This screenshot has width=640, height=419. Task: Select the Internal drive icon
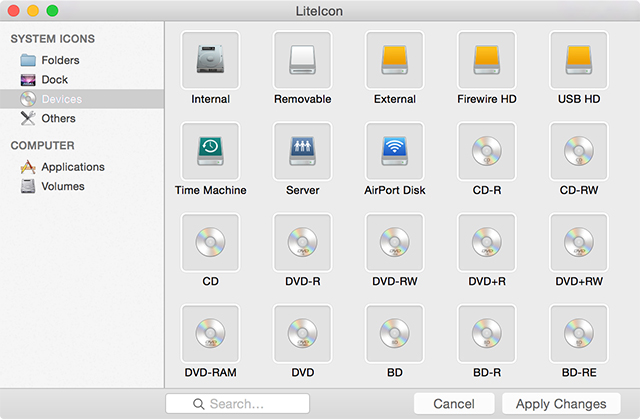click(210, 60)
